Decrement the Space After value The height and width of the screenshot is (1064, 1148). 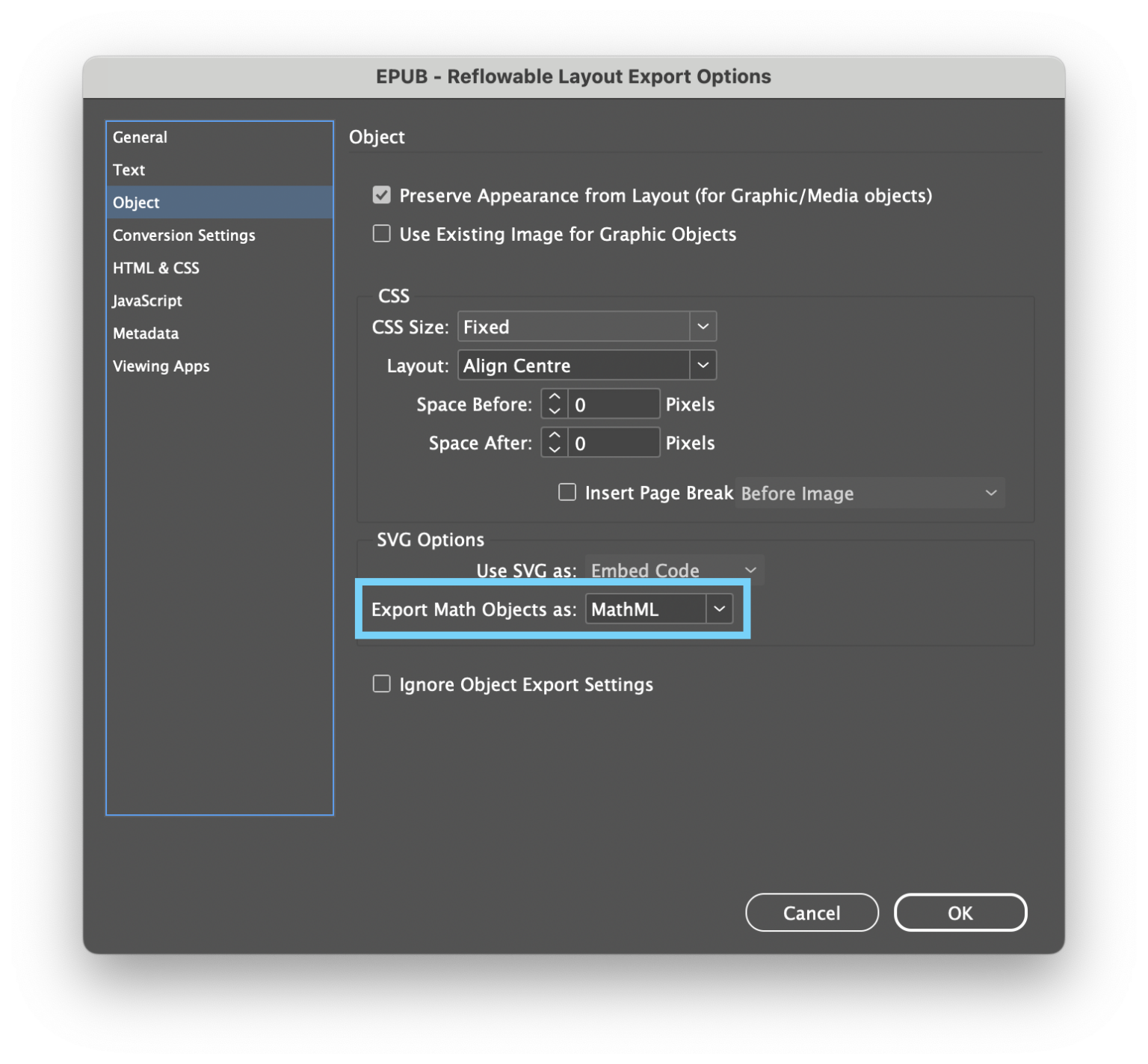pos(553,448)
